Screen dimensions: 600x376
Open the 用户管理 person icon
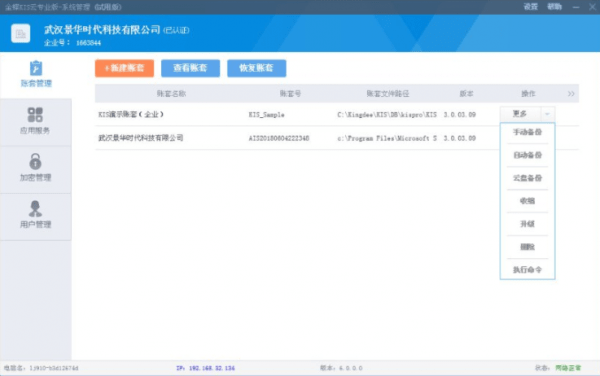(35, 209)
